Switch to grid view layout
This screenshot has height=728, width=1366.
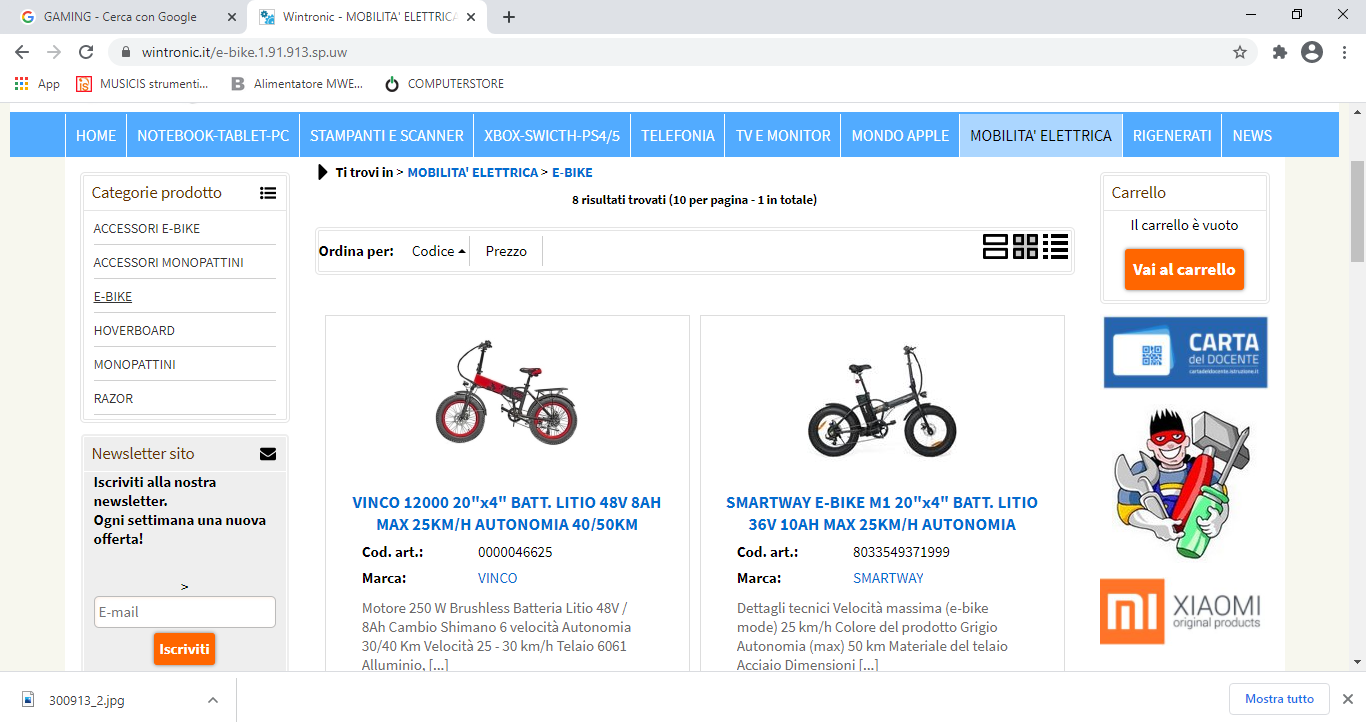click(x=1025, y=246)
